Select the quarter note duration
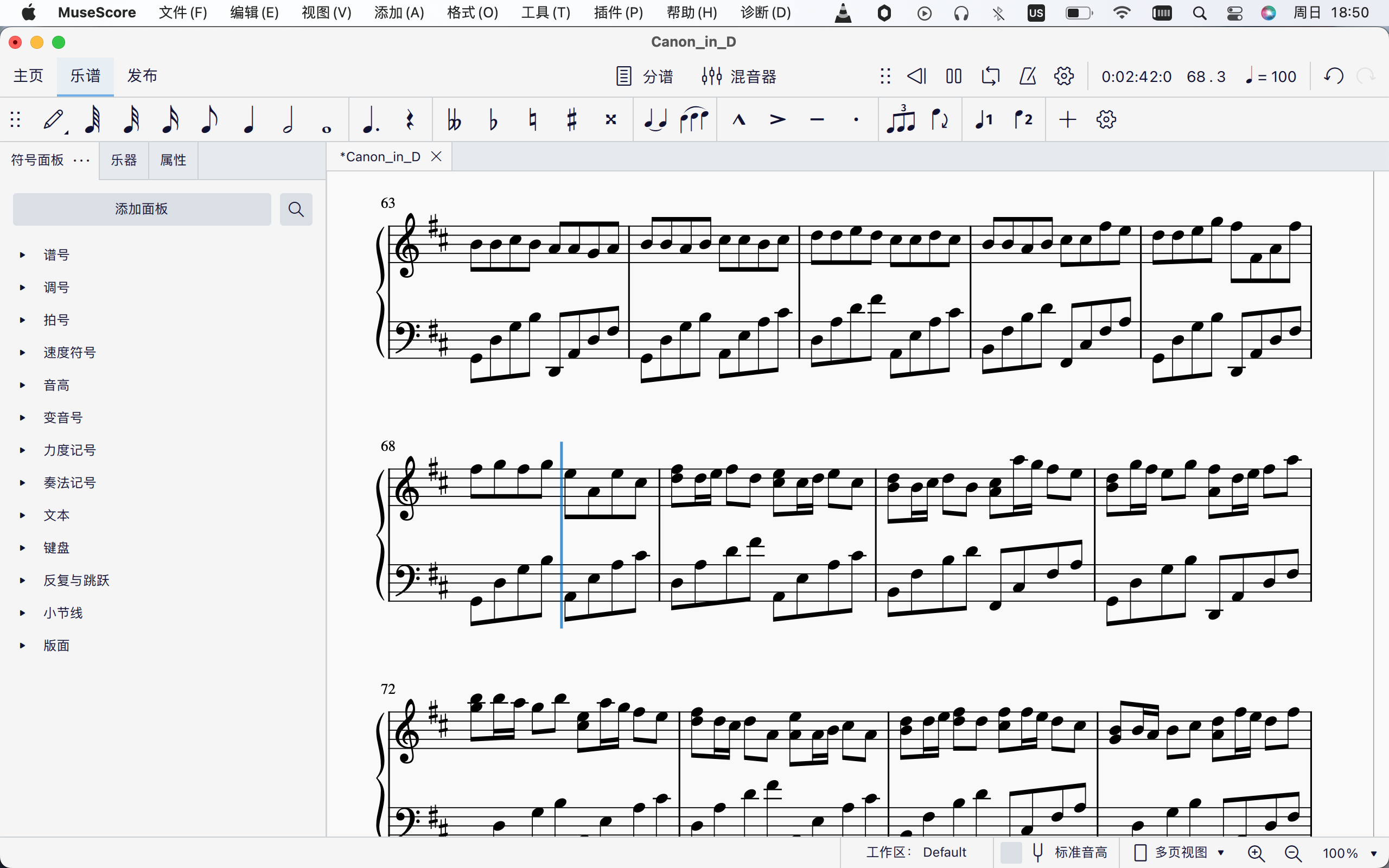Image resolution: width=1389 pixels, height=868 pixels. coord(249,120)
